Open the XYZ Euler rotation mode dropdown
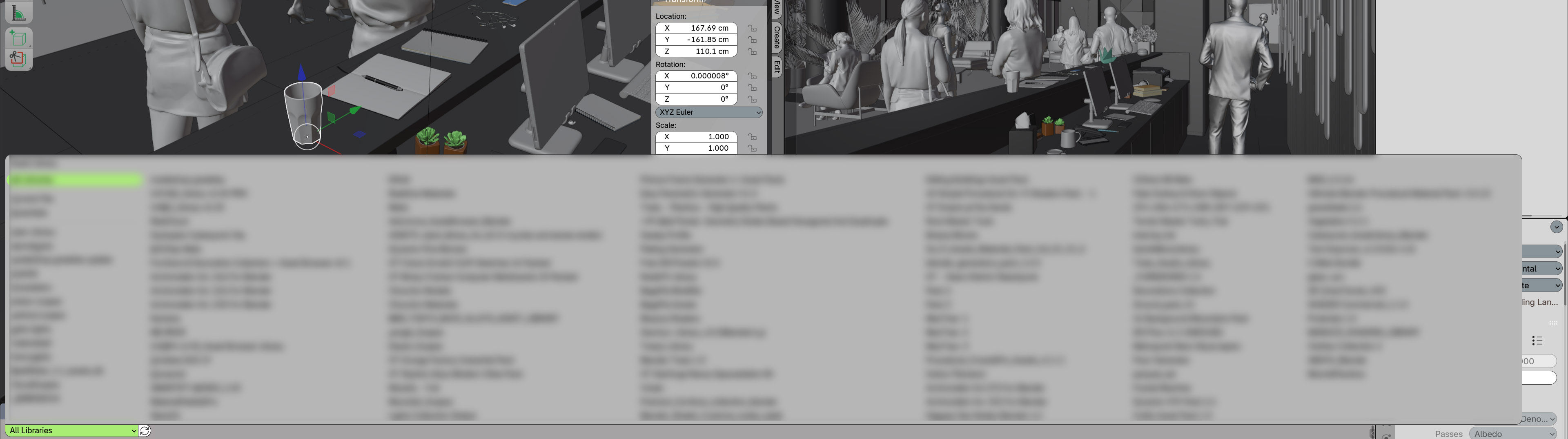The image size is (1568, 439). pos(708,112)
